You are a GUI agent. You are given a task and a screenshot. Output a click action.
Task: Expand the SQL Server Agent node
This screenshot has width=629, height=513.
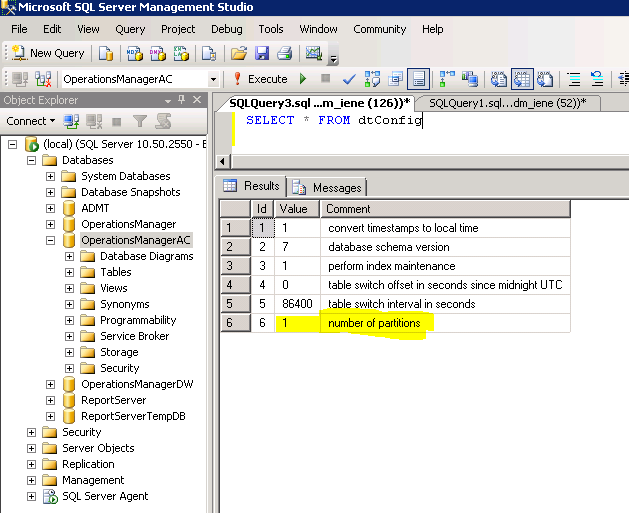pos(32,496)
